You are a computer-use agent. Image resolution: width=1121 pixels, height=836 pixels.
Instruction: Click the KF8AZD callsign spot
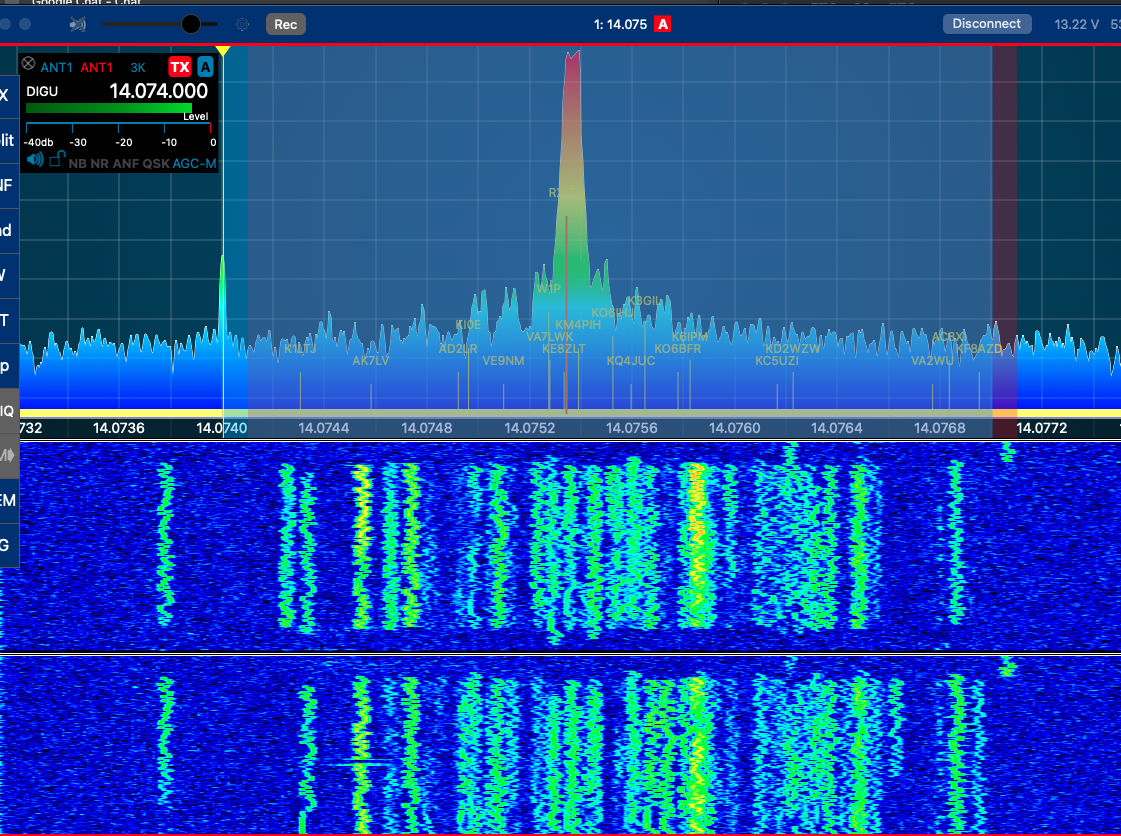click(x=979, y=349)
